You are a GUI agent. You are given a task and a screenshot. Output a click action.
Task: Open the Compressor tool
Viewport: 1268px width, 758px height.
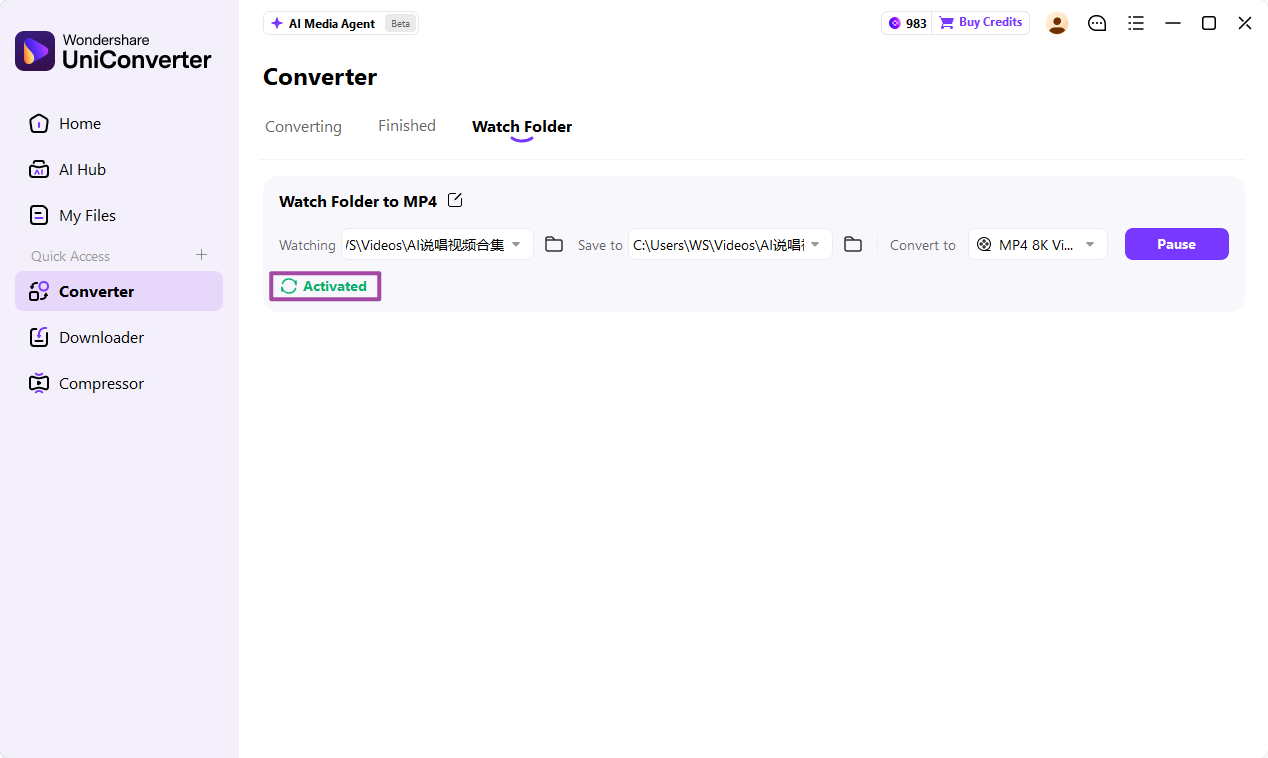(119, 384)
